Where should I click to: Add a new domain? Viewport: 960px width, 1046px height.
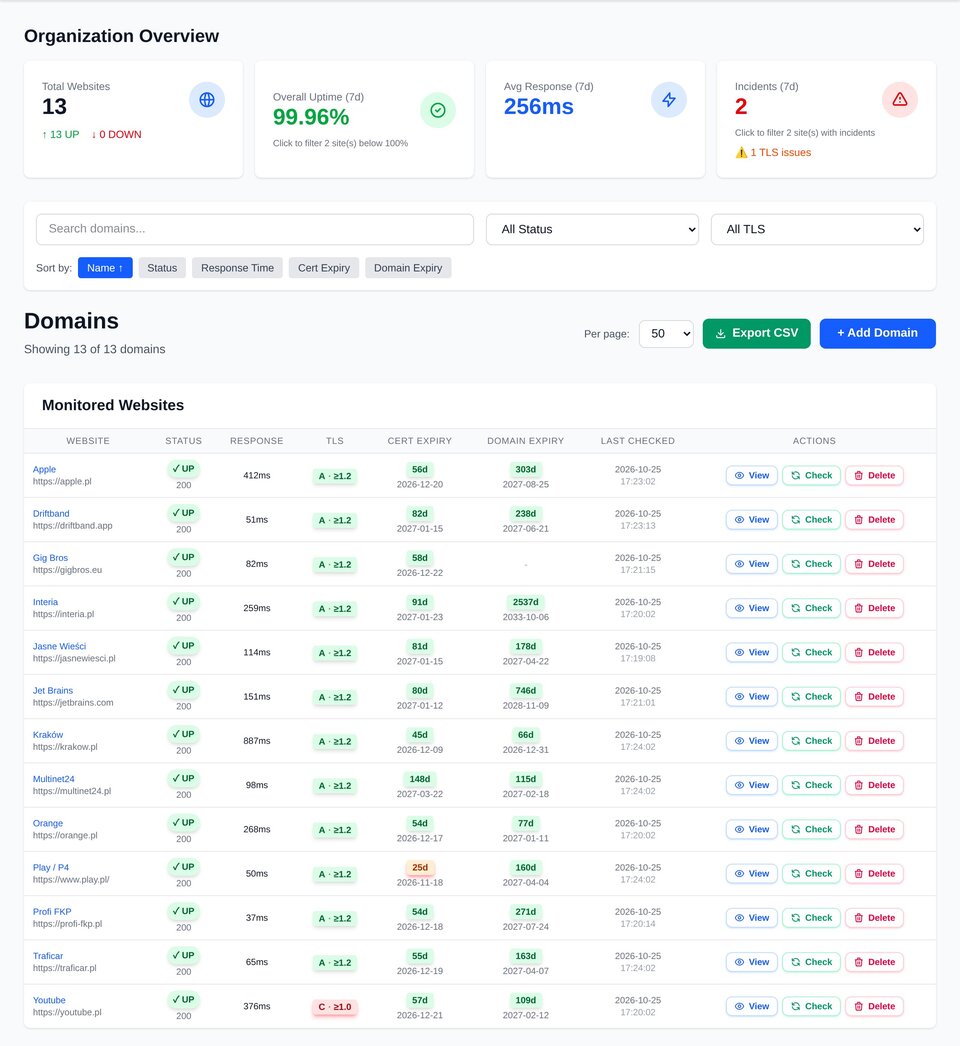click(x=877, y=333)
